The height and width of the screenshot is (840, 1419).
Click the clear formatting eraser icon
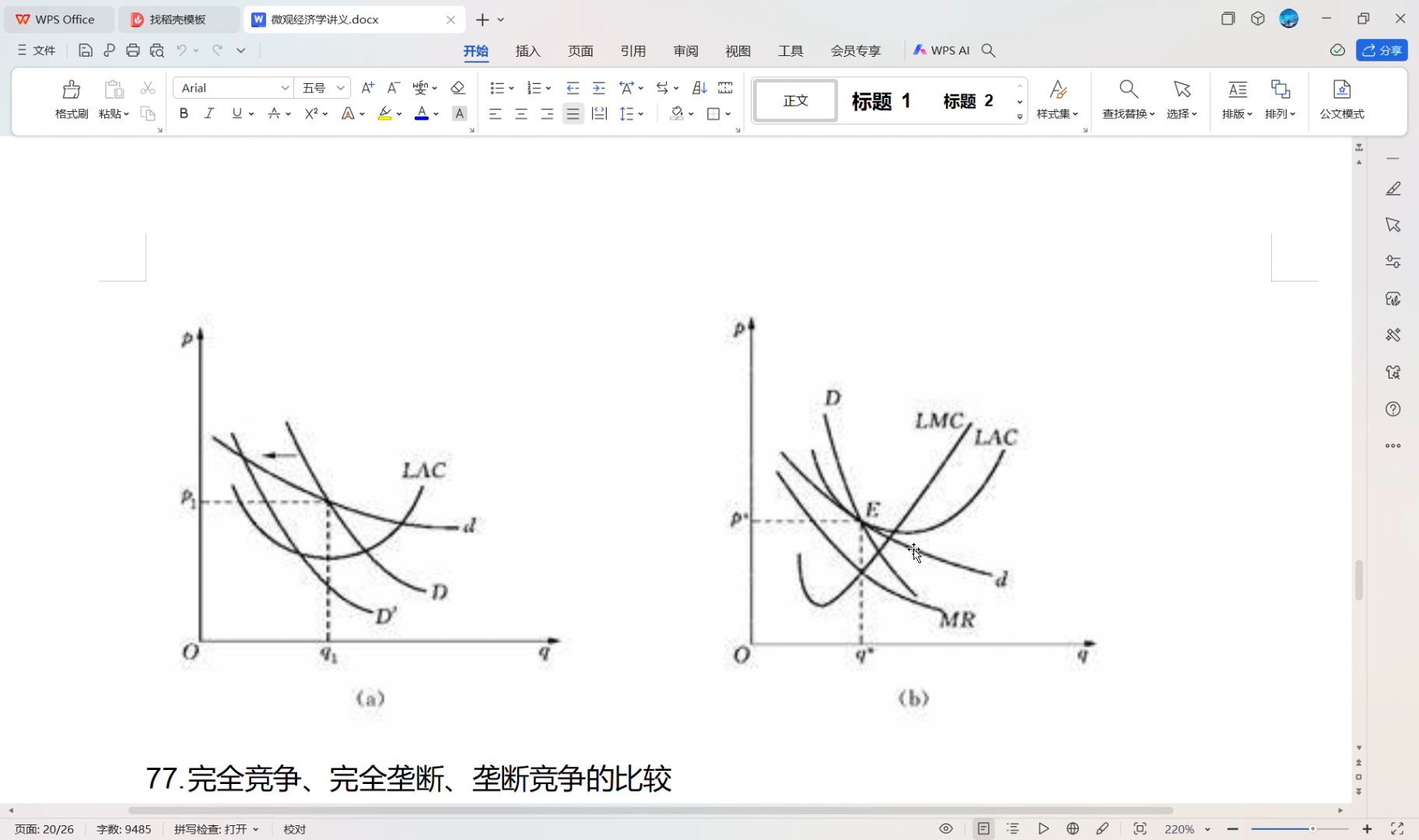click(x=457, y=87)
